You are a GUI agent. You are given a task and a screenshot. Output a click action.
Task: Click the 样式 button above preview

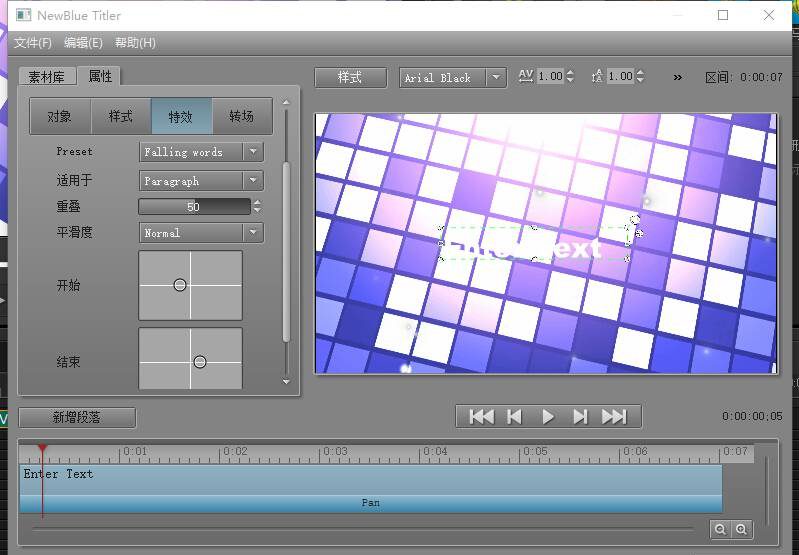click(350, 77)
